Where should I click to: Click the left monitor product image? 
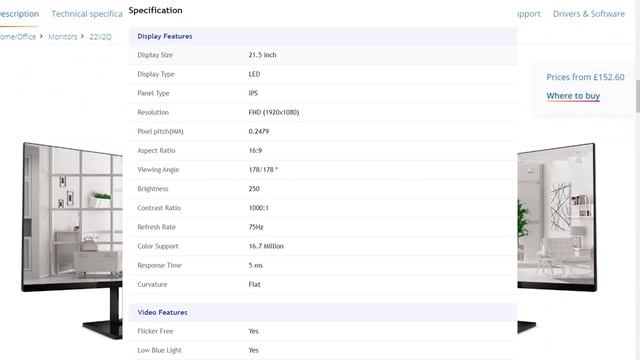click(x=72, y=240)
